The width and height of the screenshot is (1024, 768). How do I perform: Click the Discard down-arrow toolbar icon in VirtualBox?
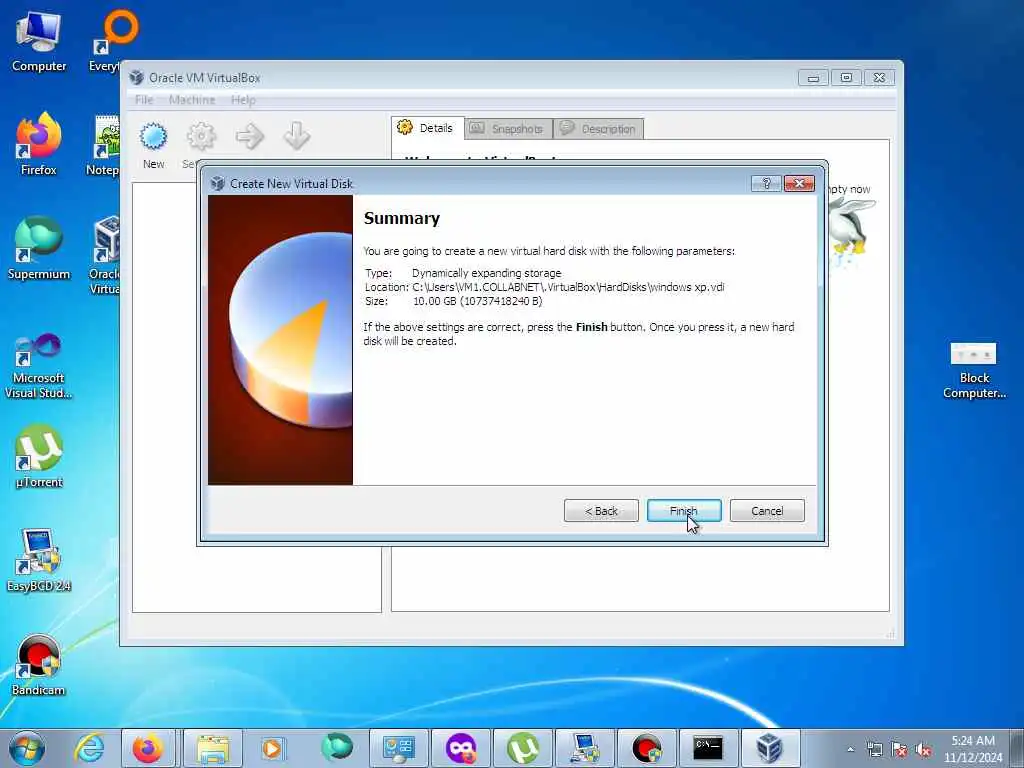(296, 137)
